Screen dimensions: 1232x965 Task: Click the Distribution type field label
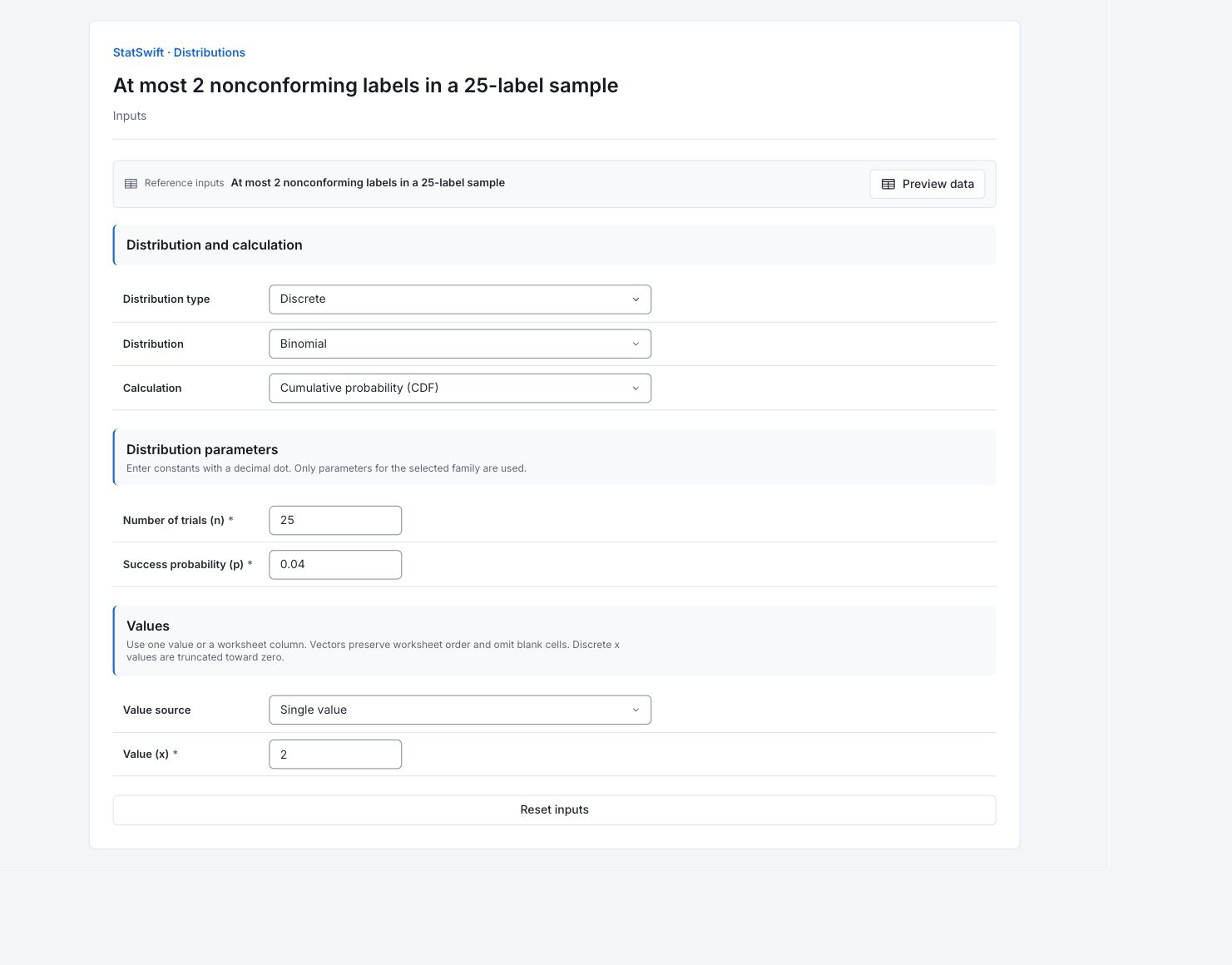[166, 299]
